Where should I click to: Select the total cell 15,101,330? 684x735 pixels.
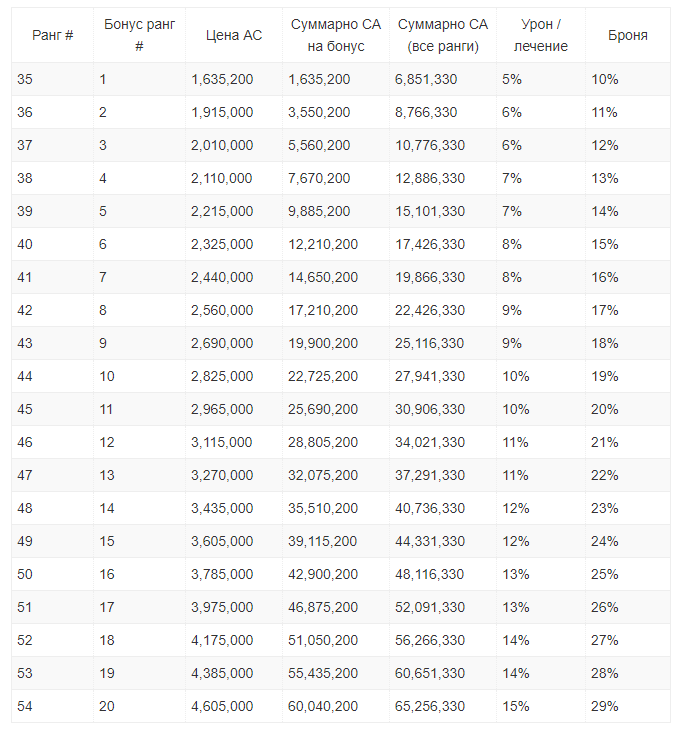(430, 211)
